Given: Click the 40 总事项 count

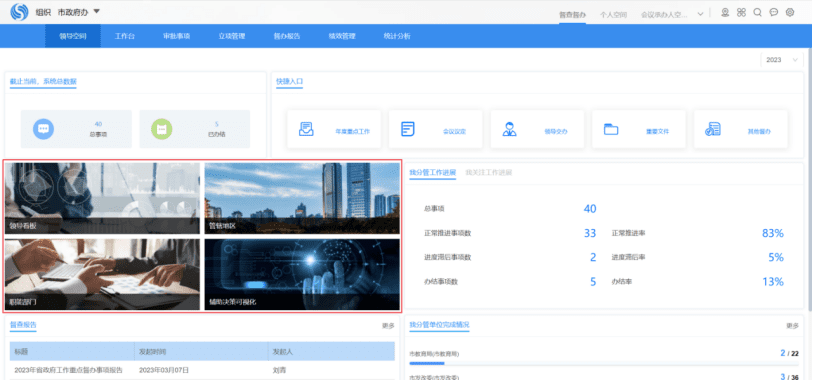Looking at the screenshot, I should pos(99,124).
